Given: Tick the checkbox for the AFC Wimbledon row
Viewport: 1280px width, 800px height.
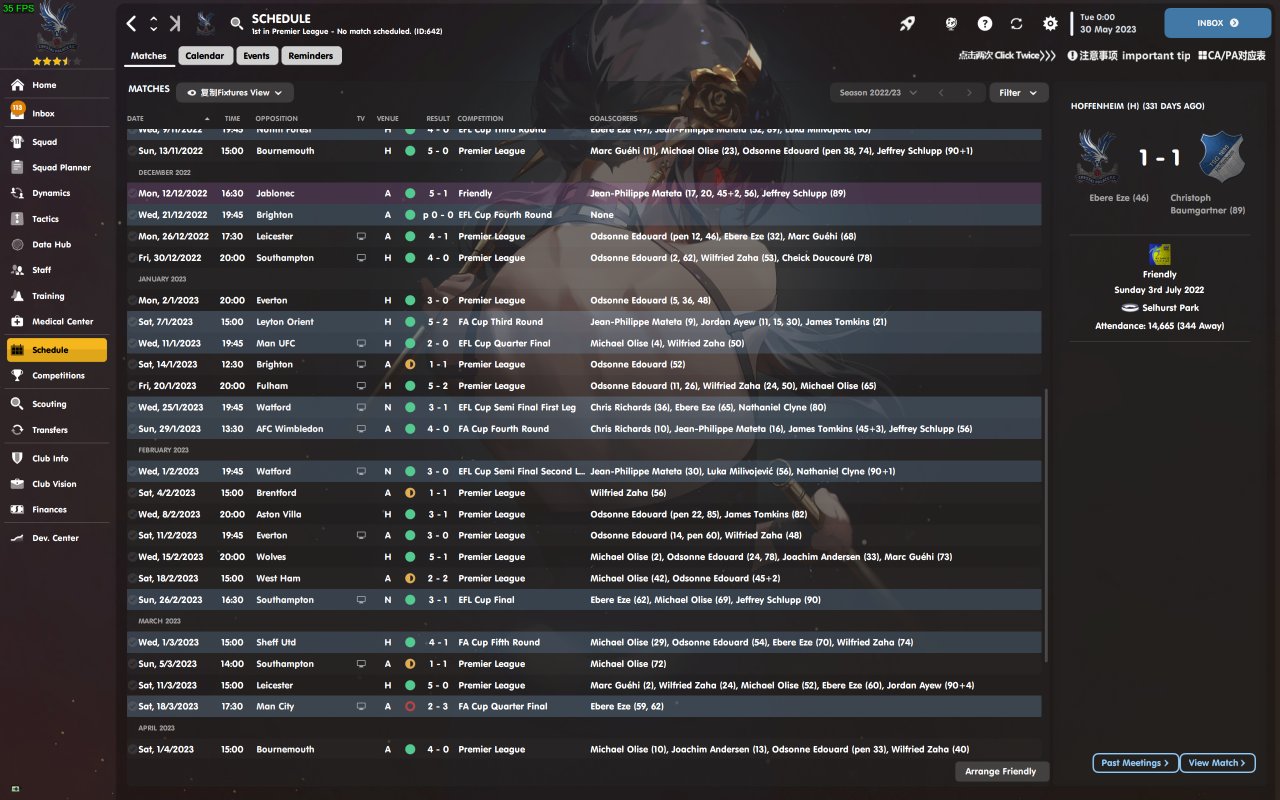Looking at the screenshot, I should (x=133, y=429).
